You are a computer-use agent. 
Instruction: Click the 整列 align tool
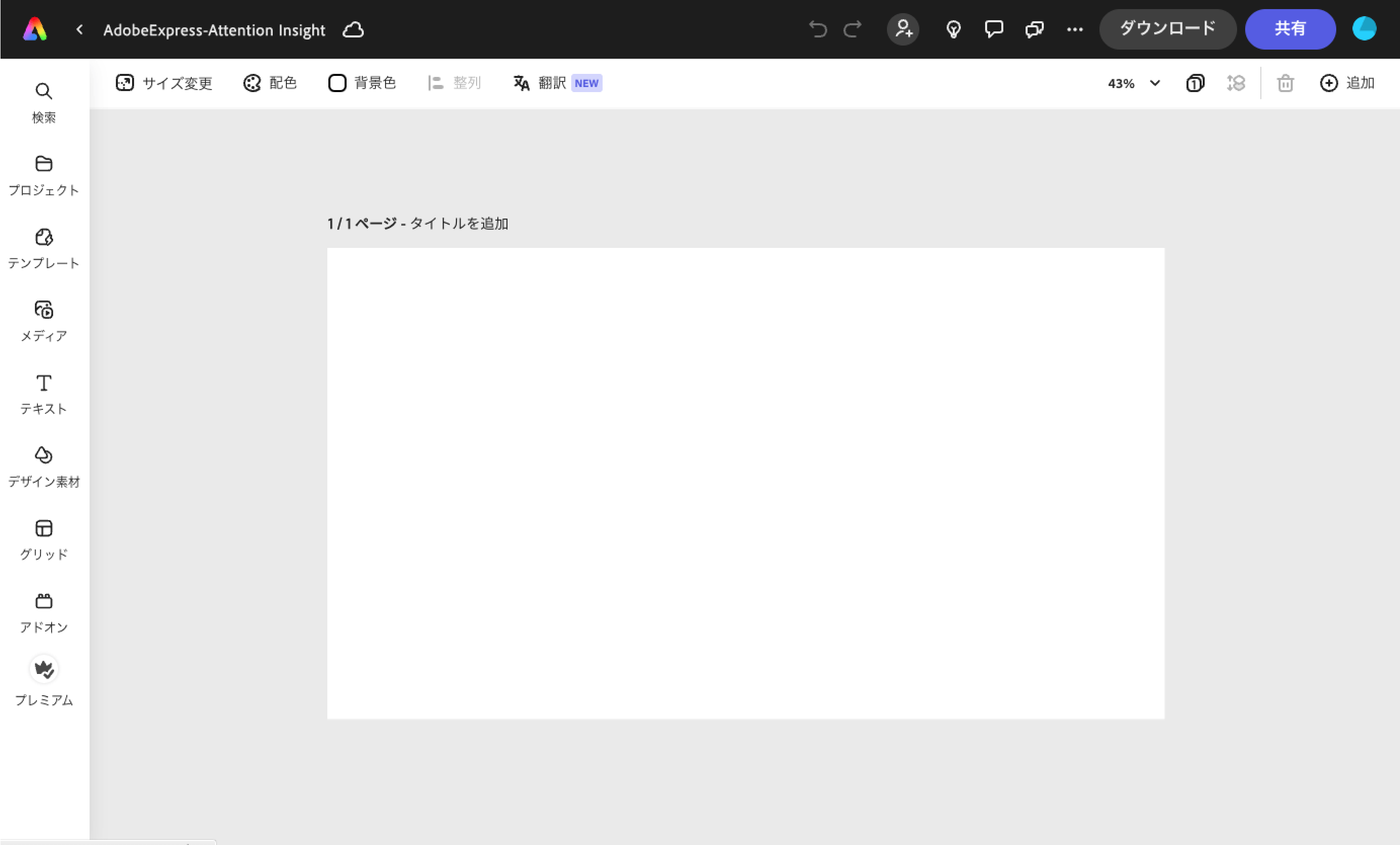[x=454, y=83]
